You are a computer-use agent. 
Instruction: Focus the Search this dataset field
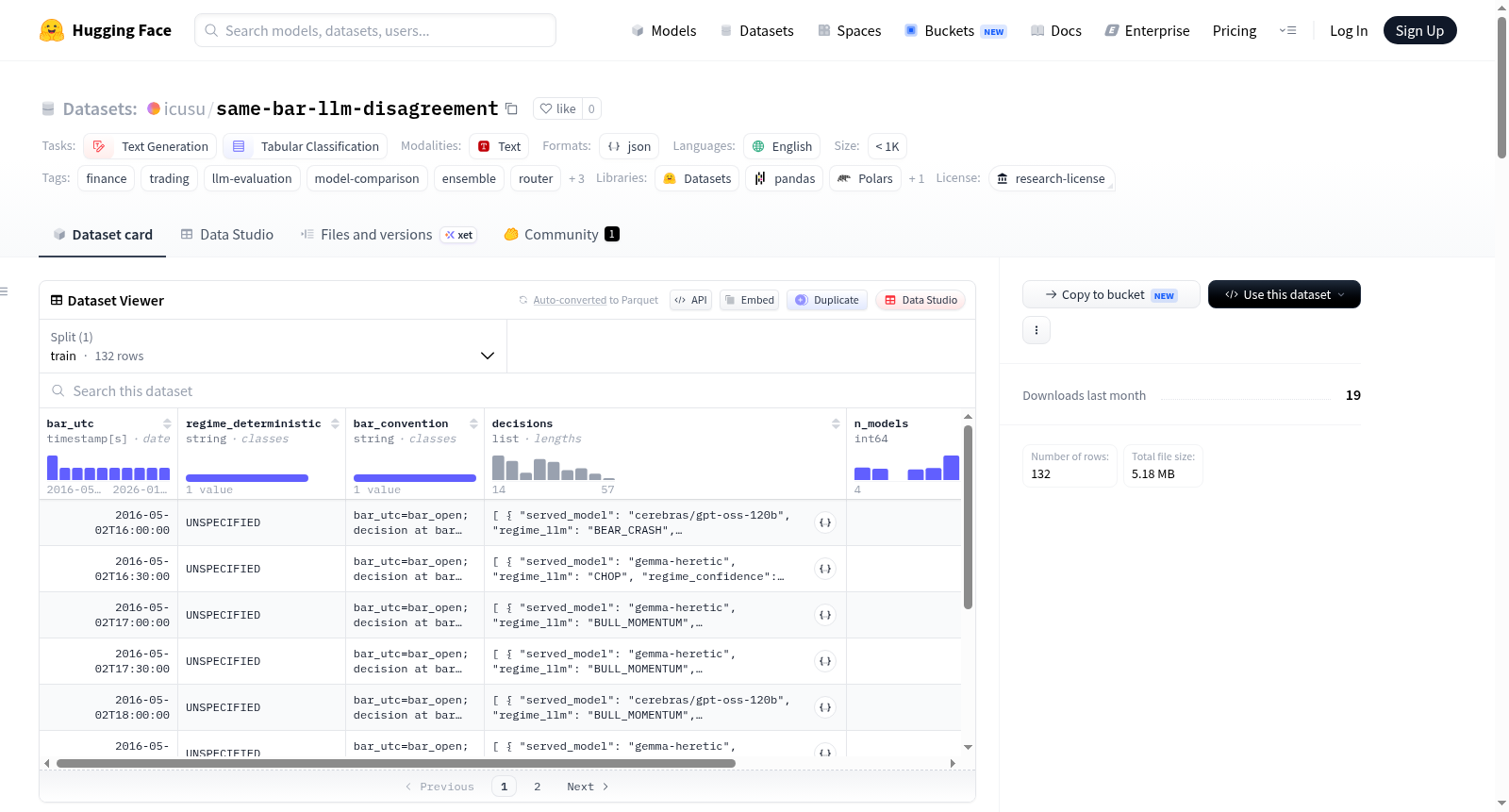point(507,390)
